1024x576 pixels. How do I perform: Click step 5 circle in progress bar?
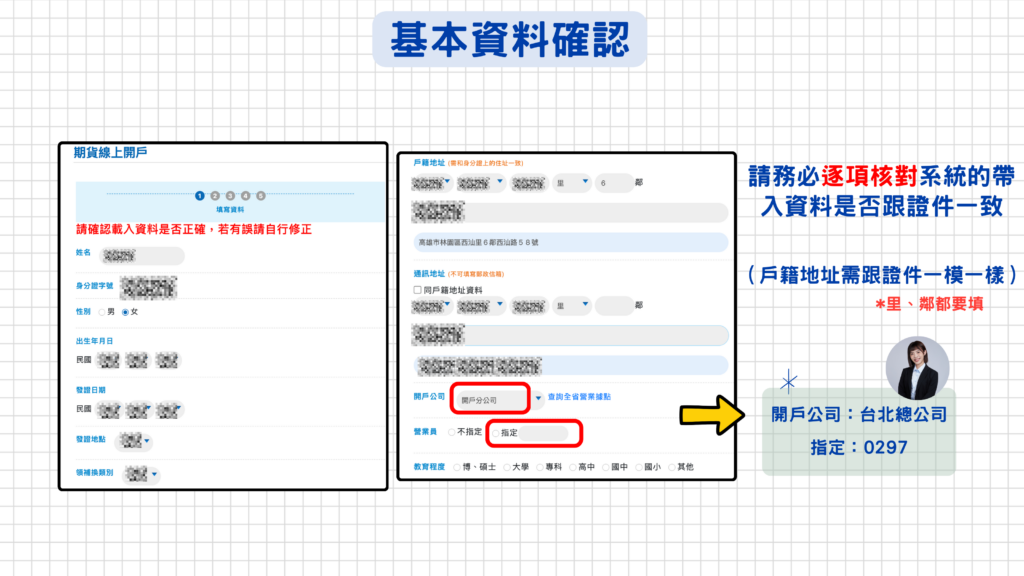(261, 196)
